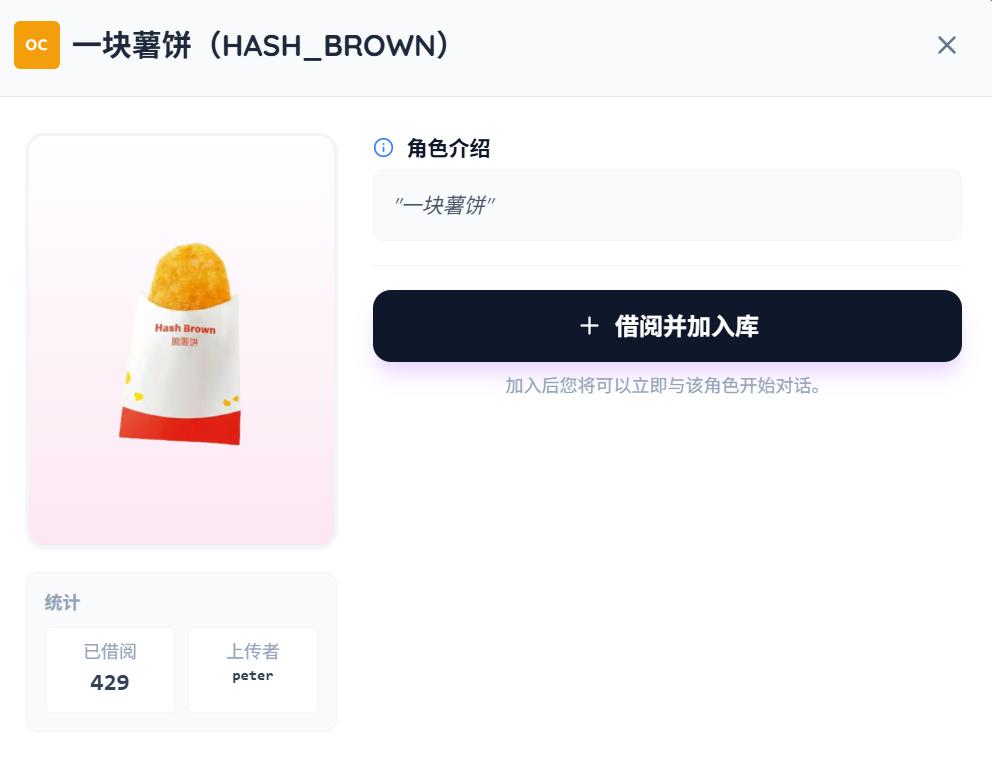
Task: Click the uploader name peter
Action: coord(252,676)
